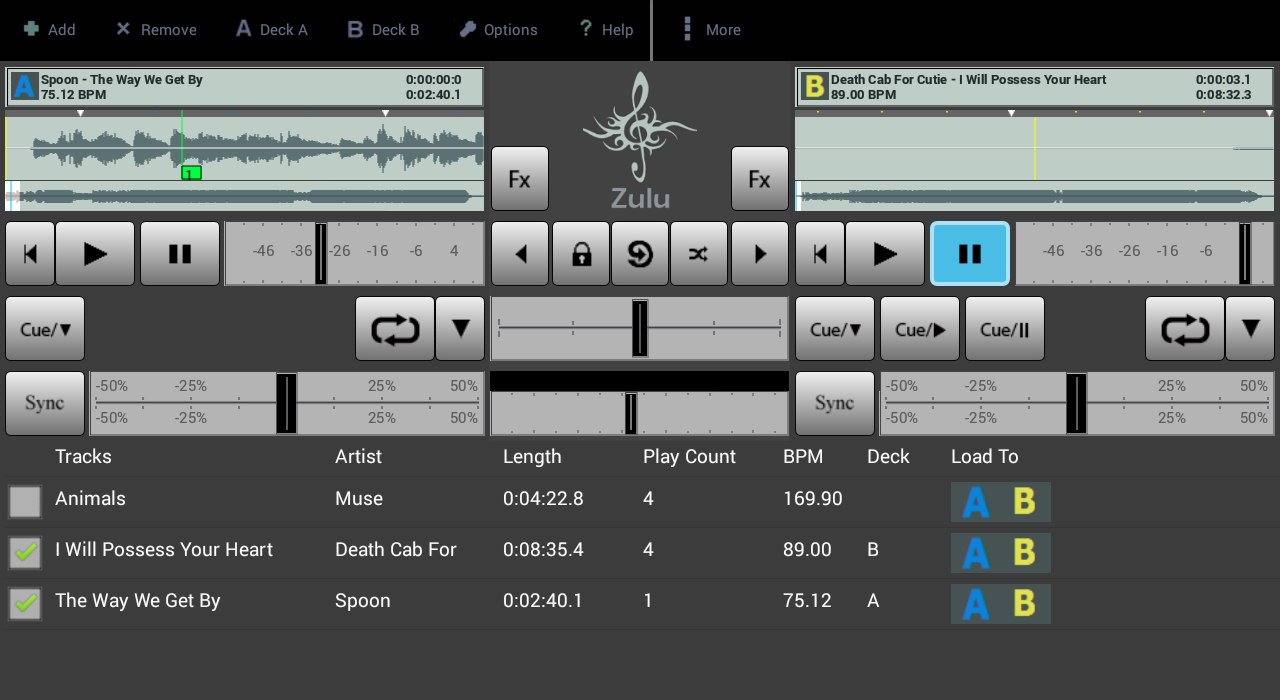Enable looping on Deck A
Image resolution: width=1280 pixels, height=700 pixels.
pos(394,328)
